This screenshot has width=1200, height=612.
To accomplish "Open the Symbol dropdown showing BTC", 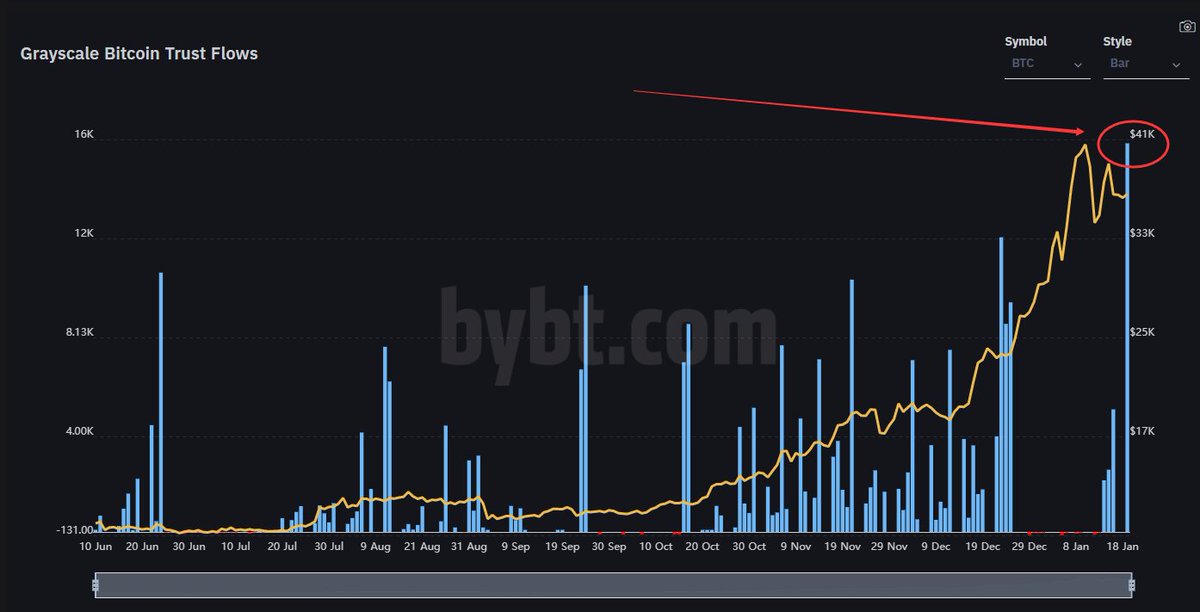I will pyautogui.click(x=1040, y=62).
